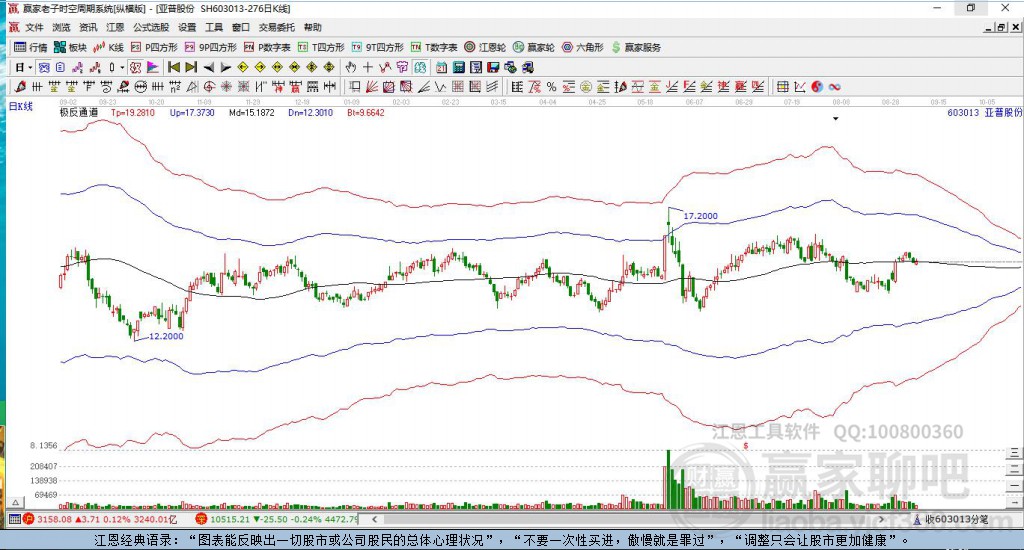The image size is (1024, 550).
Task: Open the T数字表 tool
Action: click(x=434, y=48)
